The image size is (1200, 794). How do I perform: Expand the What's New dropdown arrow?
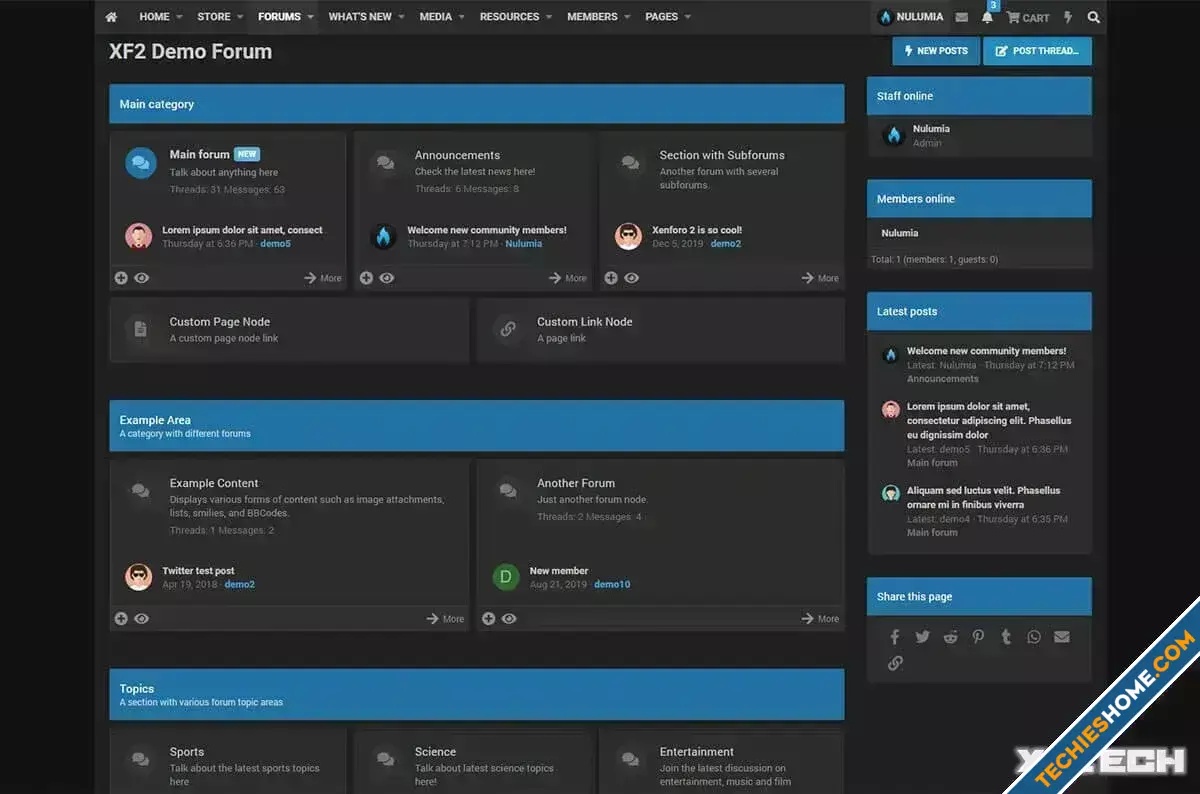pyautogui.click(x=401, y=17)
